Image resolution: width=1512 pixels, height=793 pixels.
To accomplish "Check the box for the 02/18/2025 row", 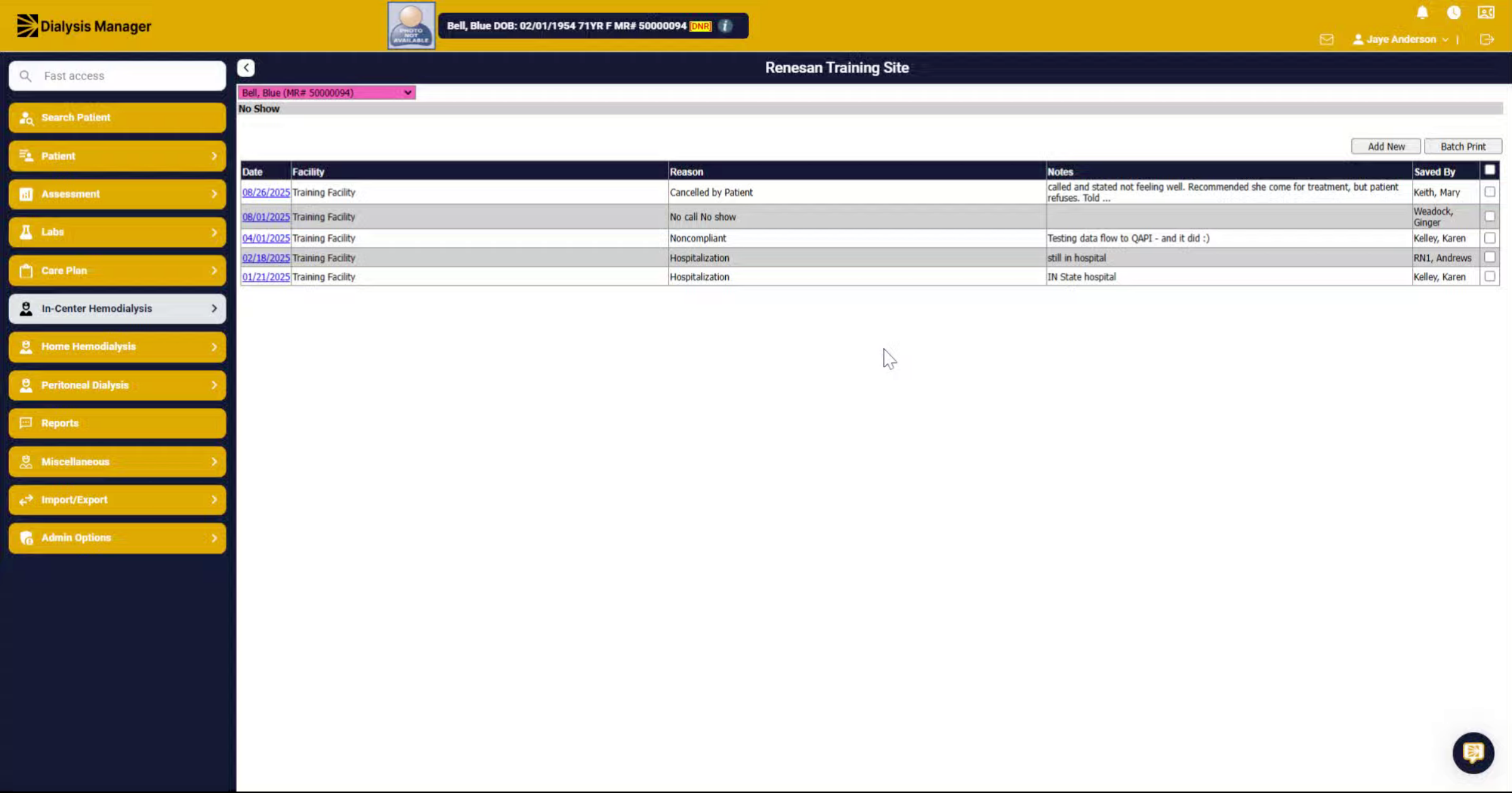I will point(1489,257).
